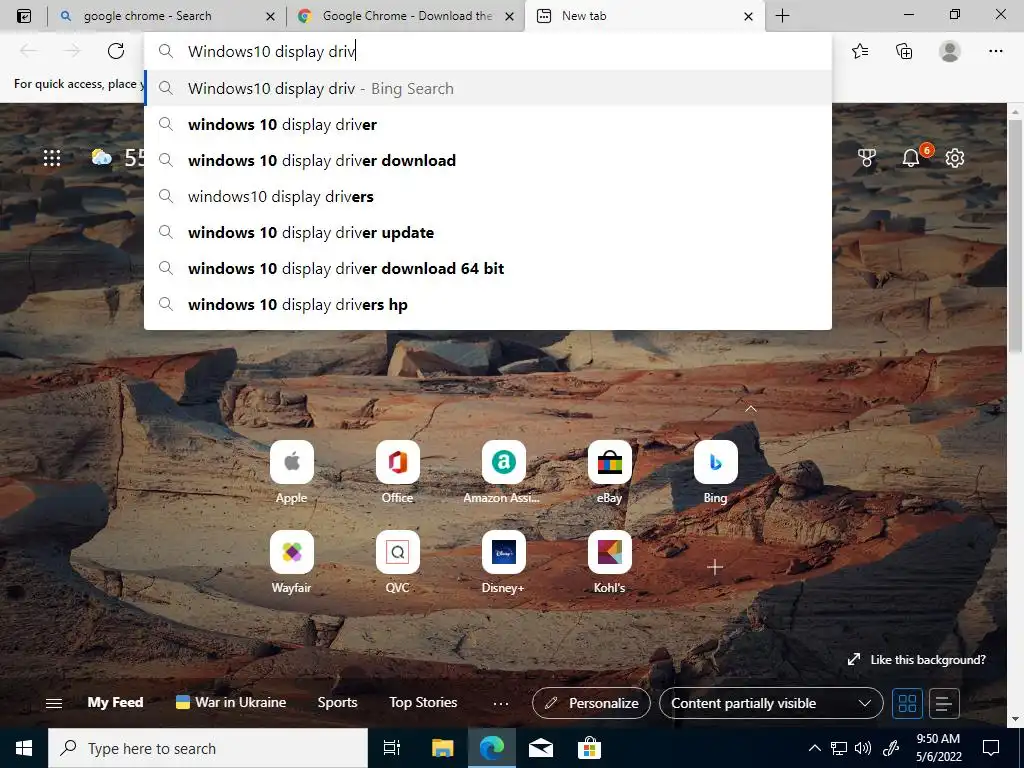Choose suggestion display driver update
Screen dimensions: 1024x768
click(x=488, y=232)
